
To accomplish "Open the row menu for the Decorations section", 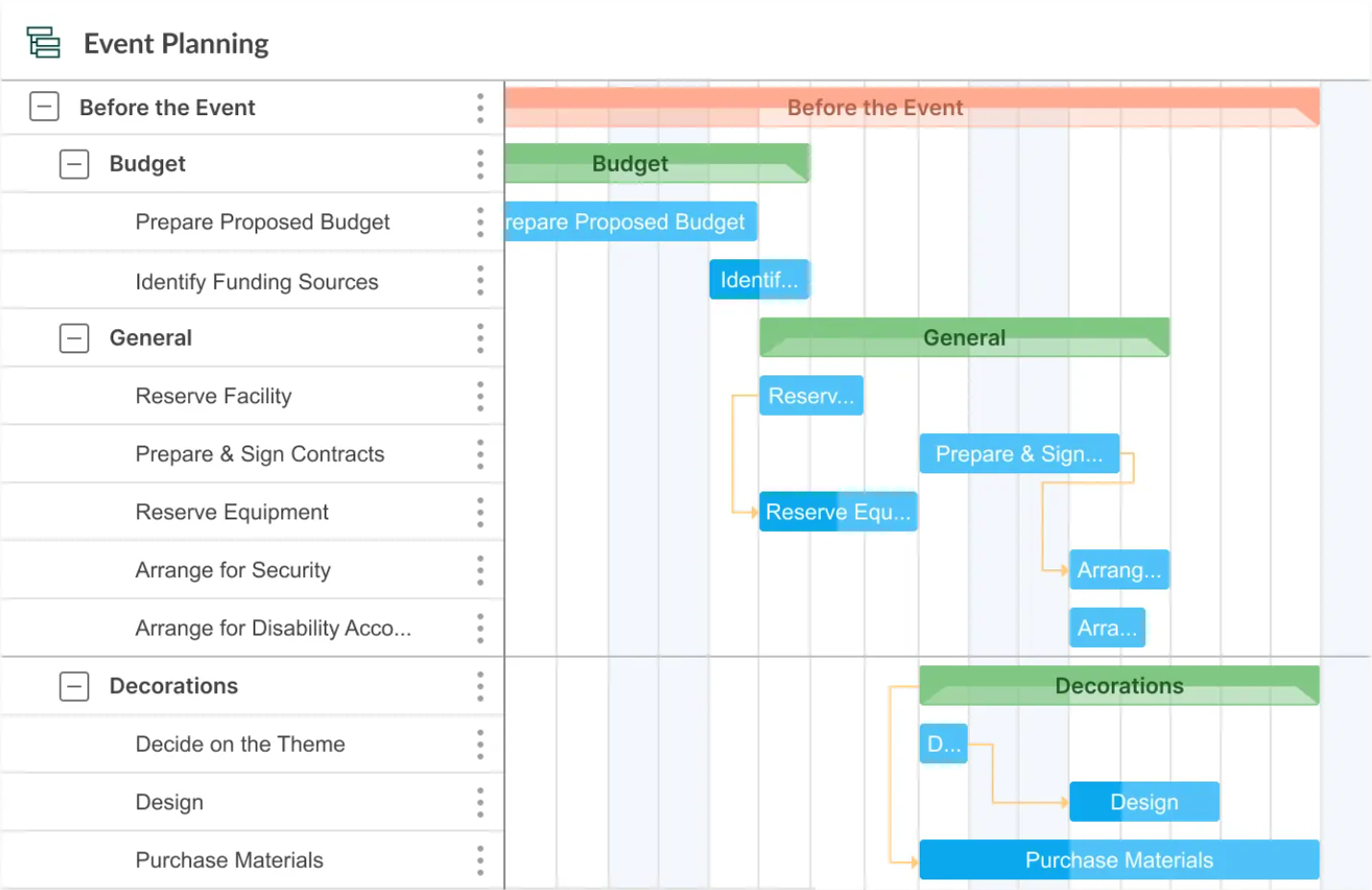I will pos(479,686).
